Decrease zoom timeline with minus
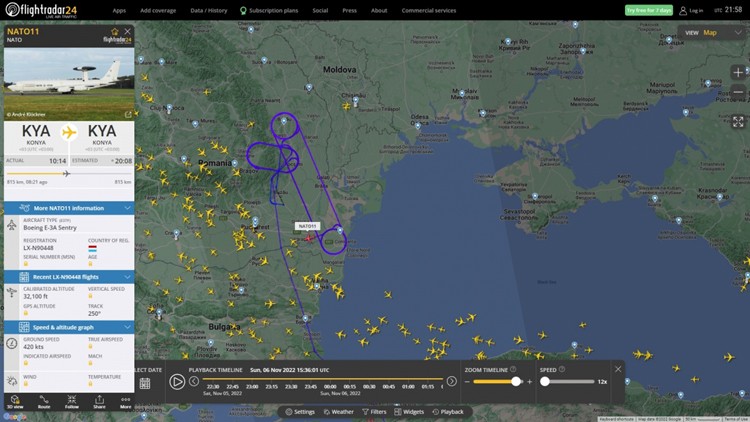The width and height of the screenshot is (750, 422). point(467,382)
